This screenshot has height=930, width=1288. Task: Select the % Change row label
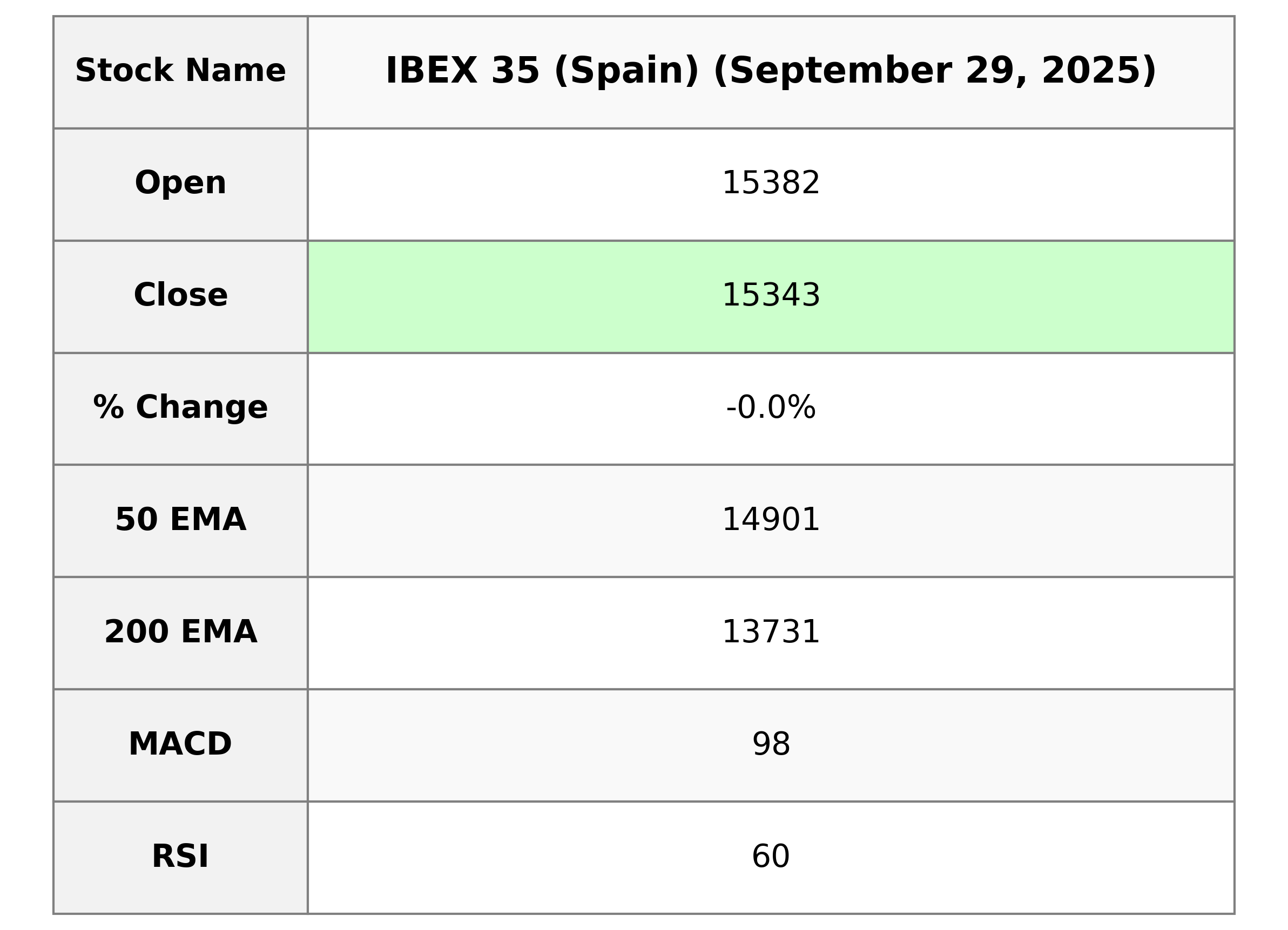click(180, 408)
